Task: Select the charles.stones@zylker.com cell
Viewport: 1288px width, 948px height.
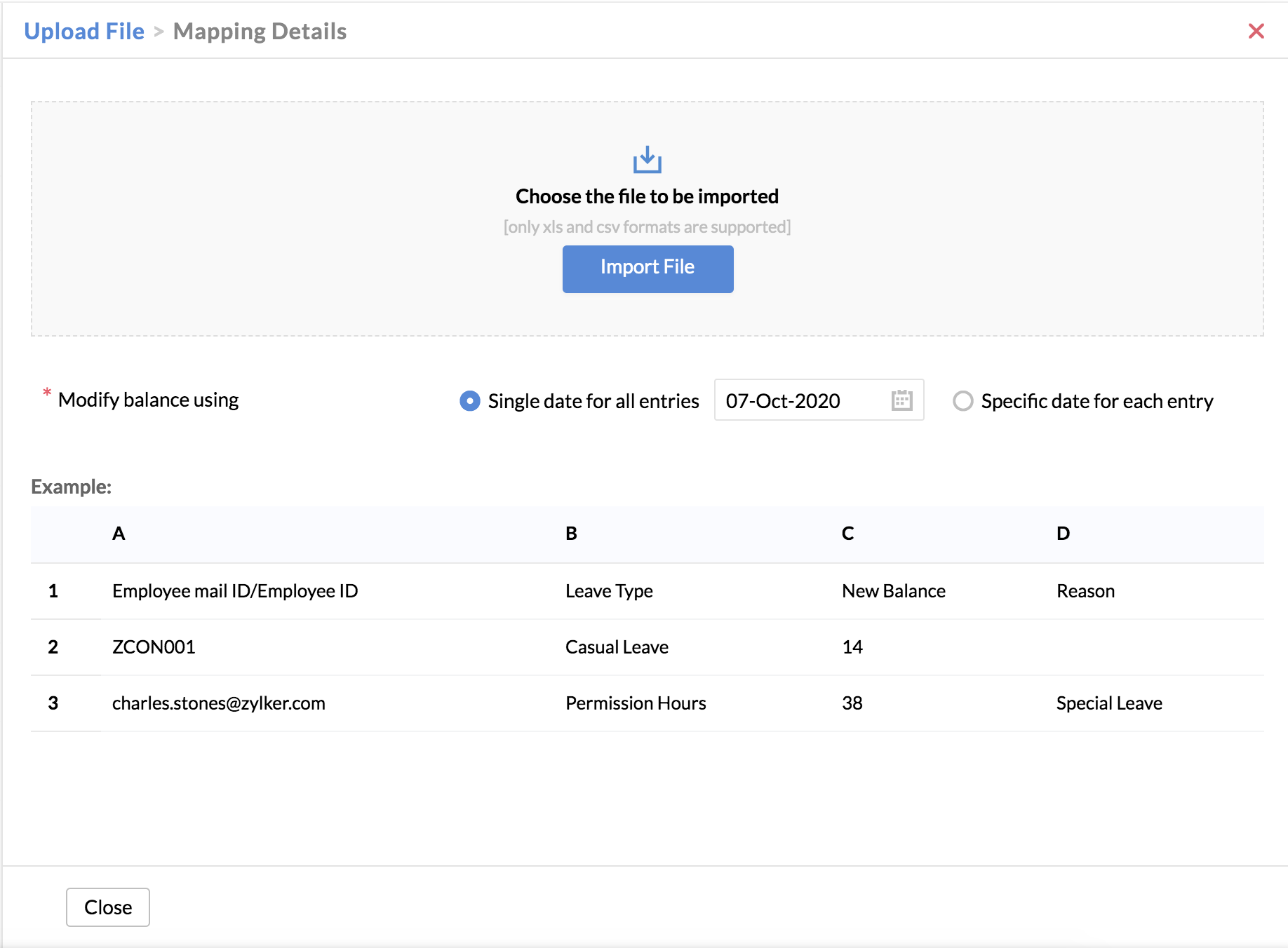Action: (x=218, y=703)
